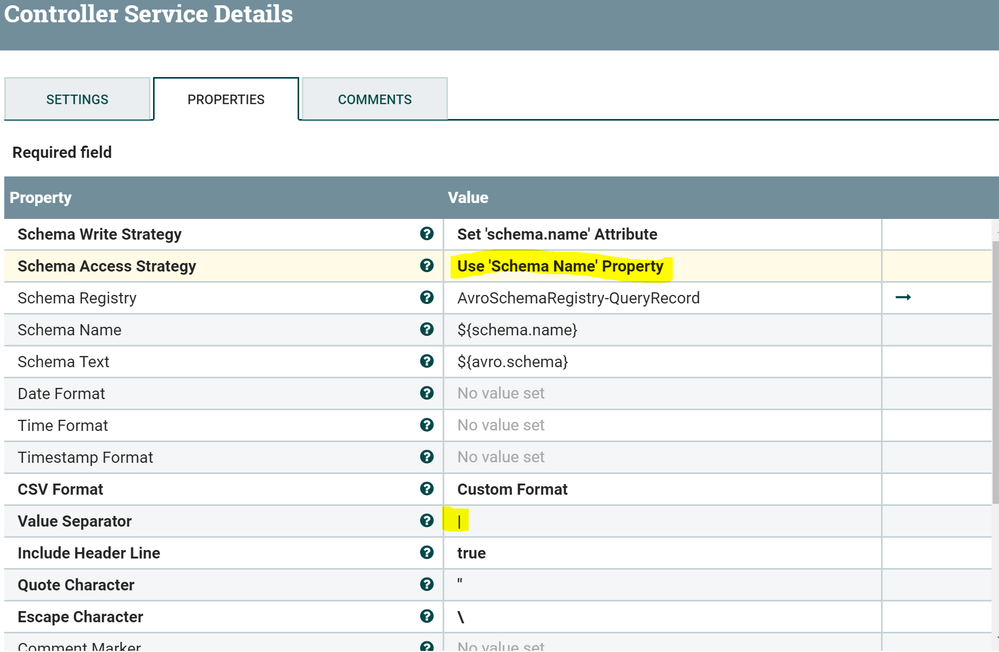This screenshot has width=999, height=652.
Task: Show help tooltip for Schema Registry
Action: tap(427, 298)
